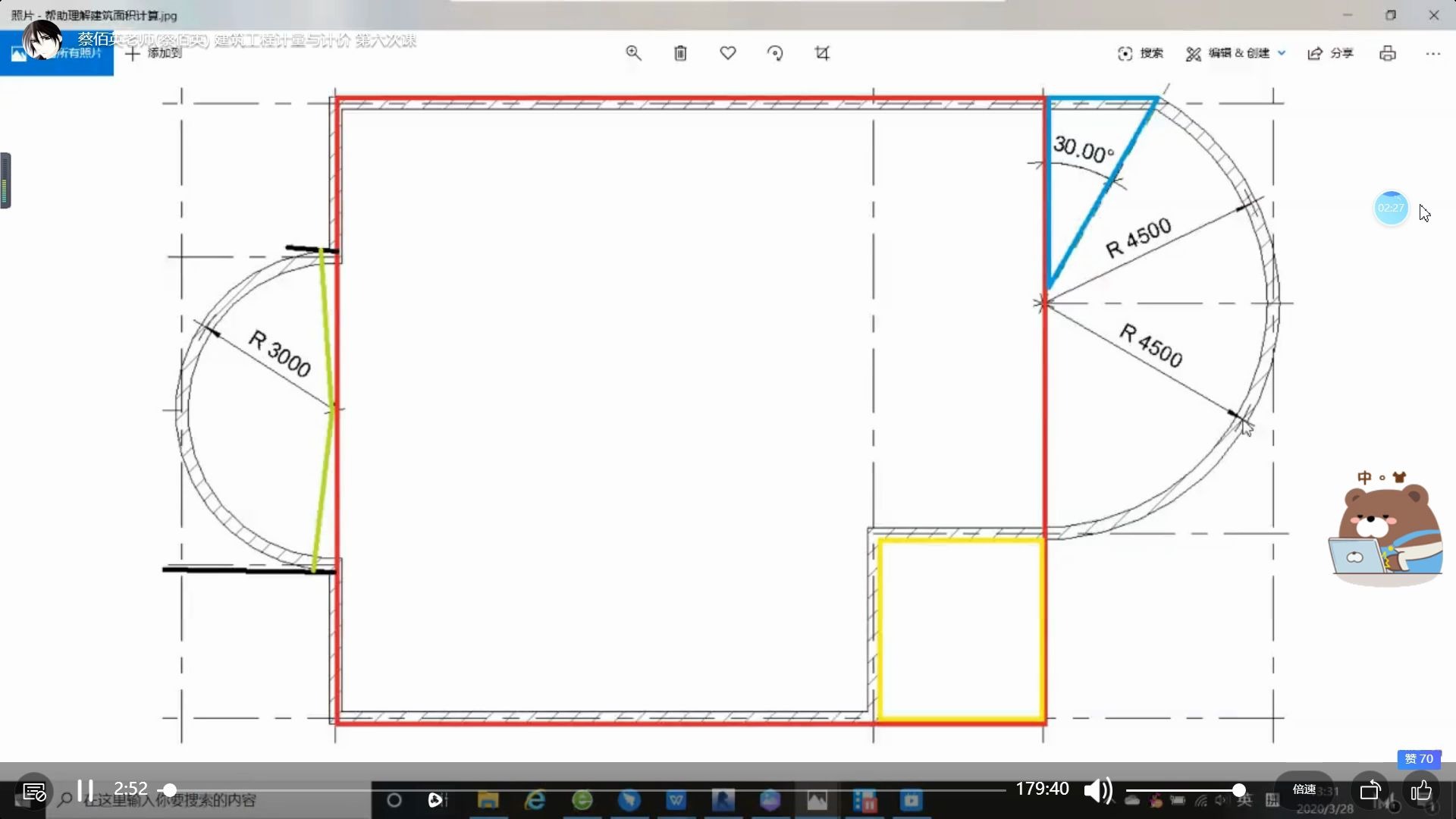Open the crop tool
The width and height of the screenshot is (1456, 819).
click(822, 53)
